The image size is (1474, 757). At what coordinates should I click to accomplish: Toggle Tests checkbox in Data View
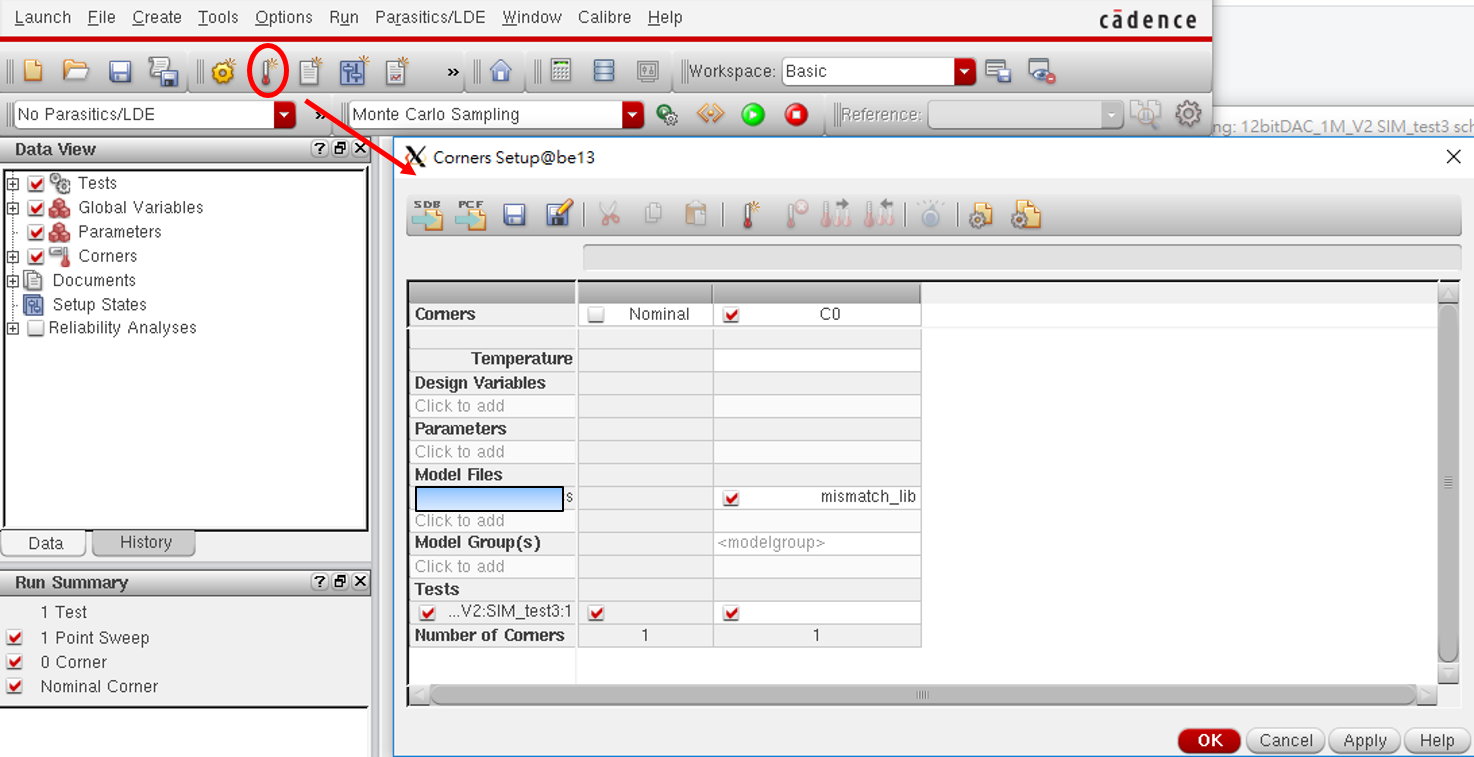(x=36, y=184)
